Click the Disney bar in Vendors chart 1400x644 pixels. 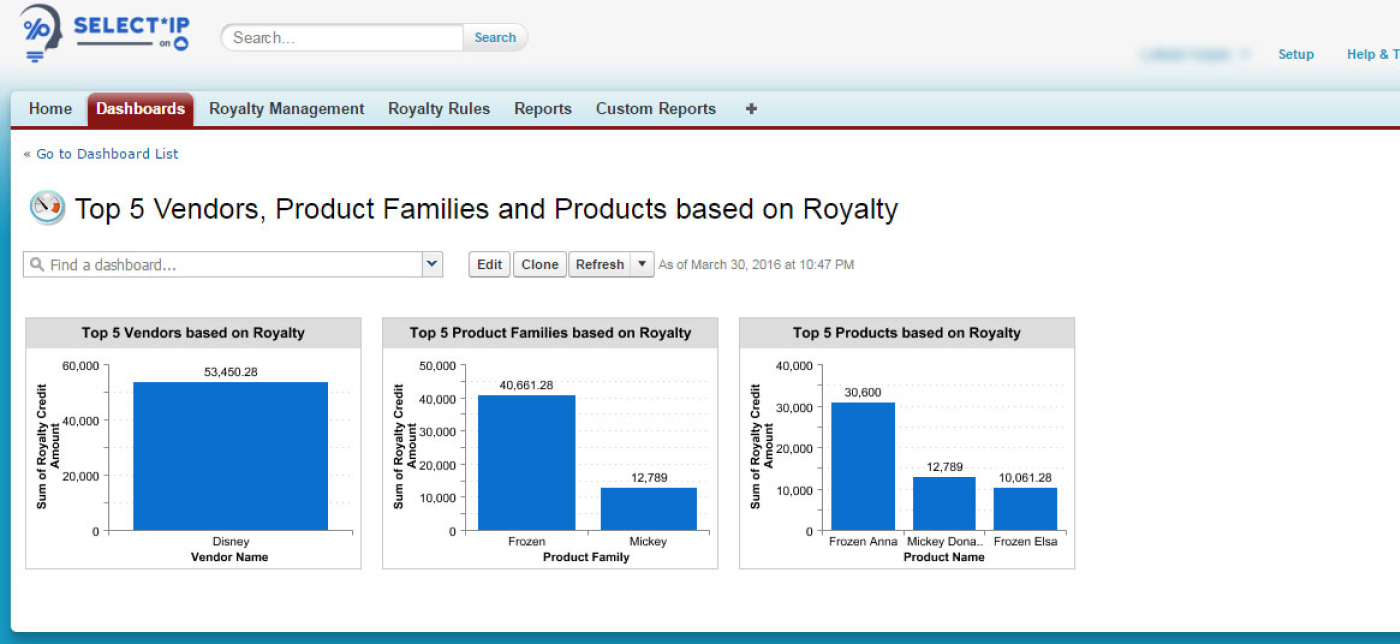tap(230, 455)
